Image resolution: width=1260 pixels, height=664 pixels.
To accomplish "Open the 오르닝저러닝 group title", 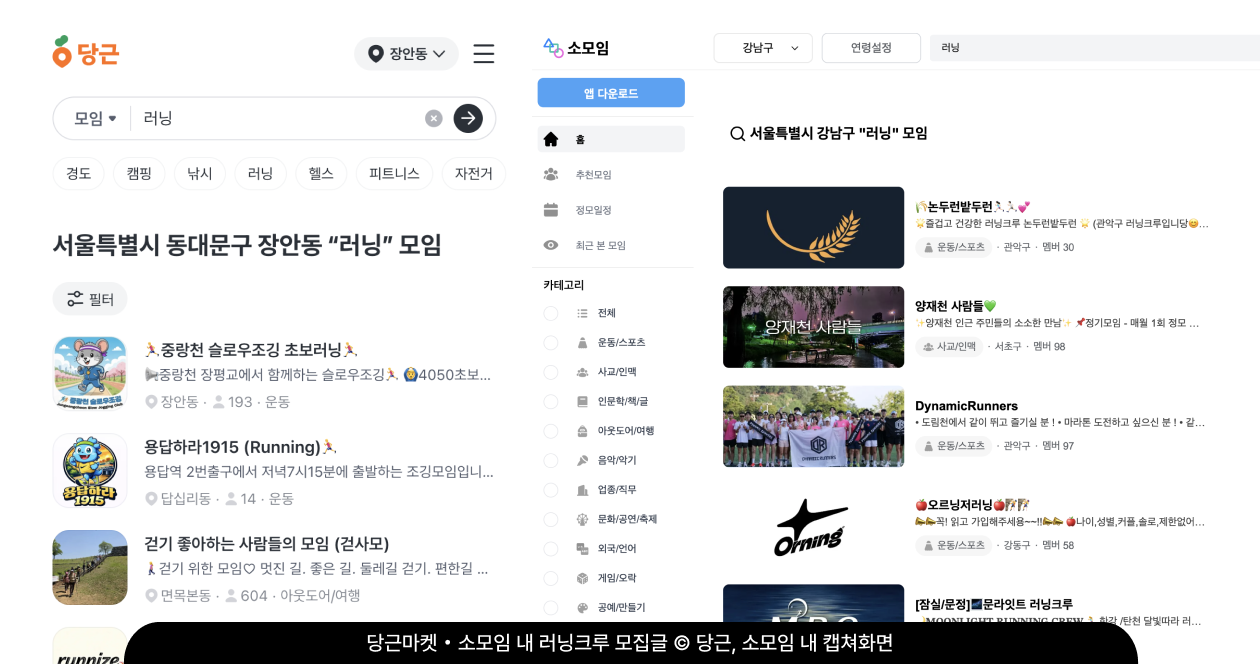I will tap(972, 505).
